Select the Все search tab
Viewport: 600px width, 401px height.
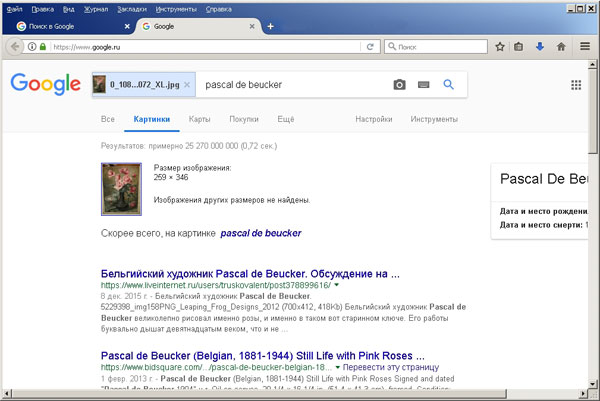coord(108,119)
